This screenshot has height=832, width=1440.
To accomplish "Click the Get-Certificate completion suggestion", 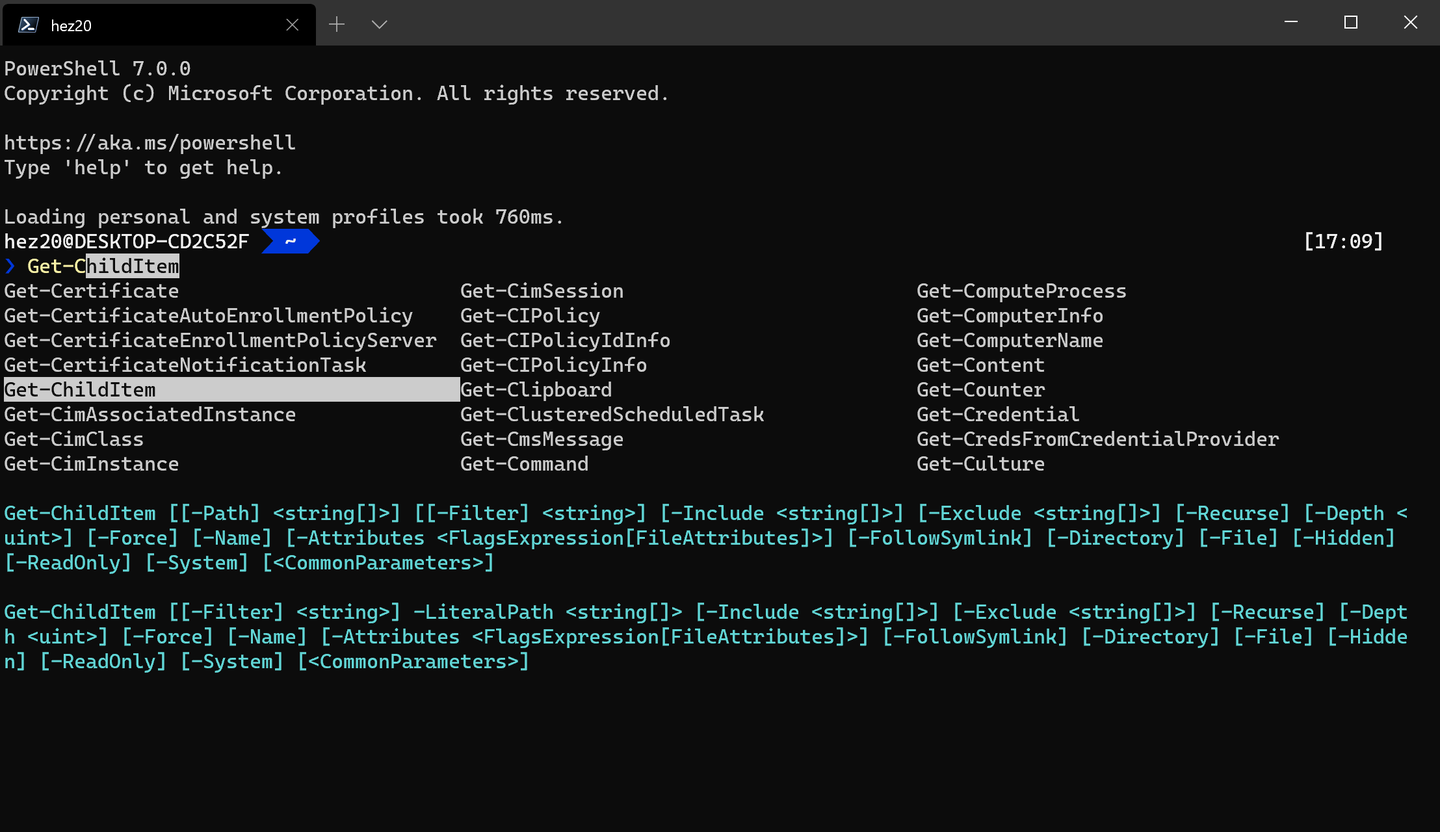I will pos(91,290).
